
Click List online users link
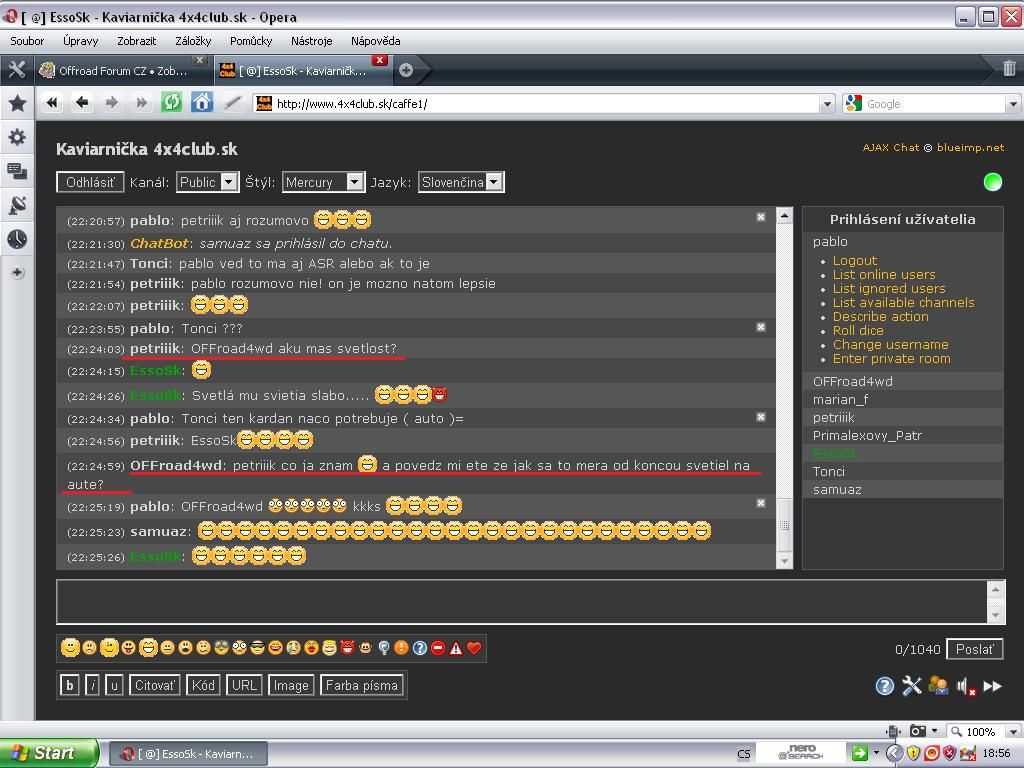coord(884,274)
